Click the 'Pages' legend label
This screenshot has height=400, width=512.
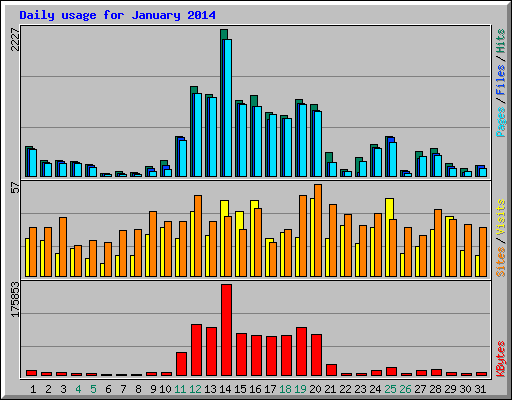click(x=501, y=122)
